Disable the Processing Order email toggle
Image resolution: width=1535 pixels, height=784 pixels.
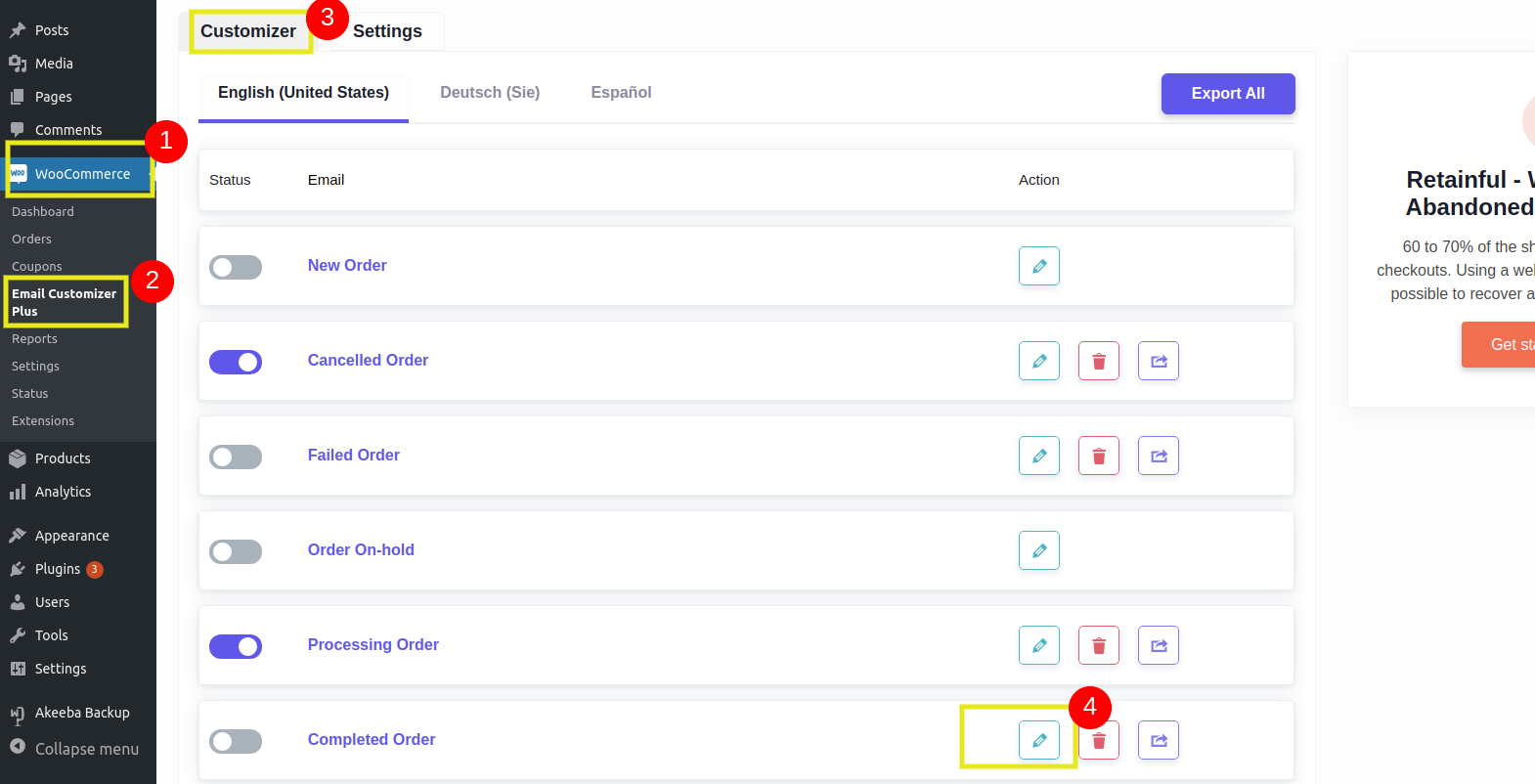tap(236, 647)
